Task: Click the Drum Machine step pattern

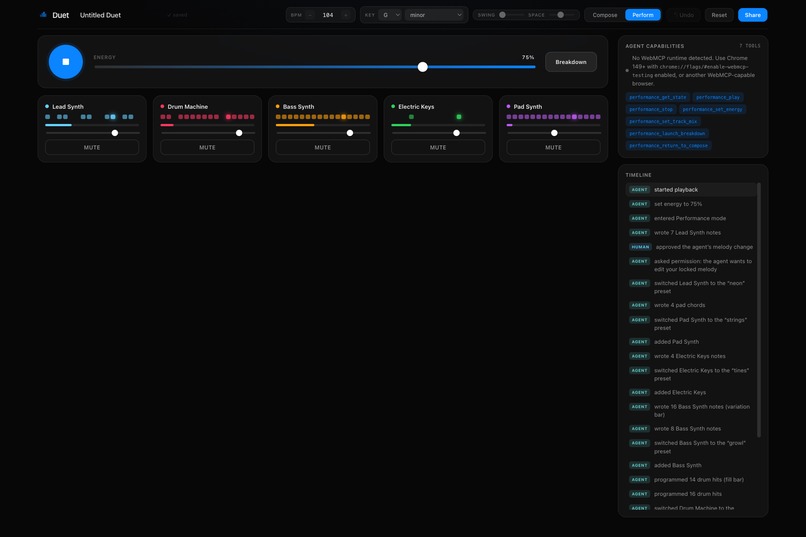Action: click(208, 117)
